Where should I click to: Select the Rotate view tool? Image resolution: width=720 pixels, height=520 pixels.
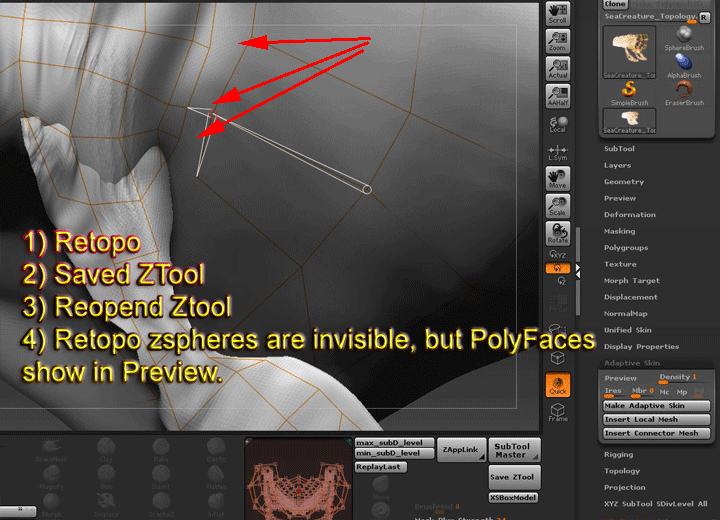pos(558,233)
